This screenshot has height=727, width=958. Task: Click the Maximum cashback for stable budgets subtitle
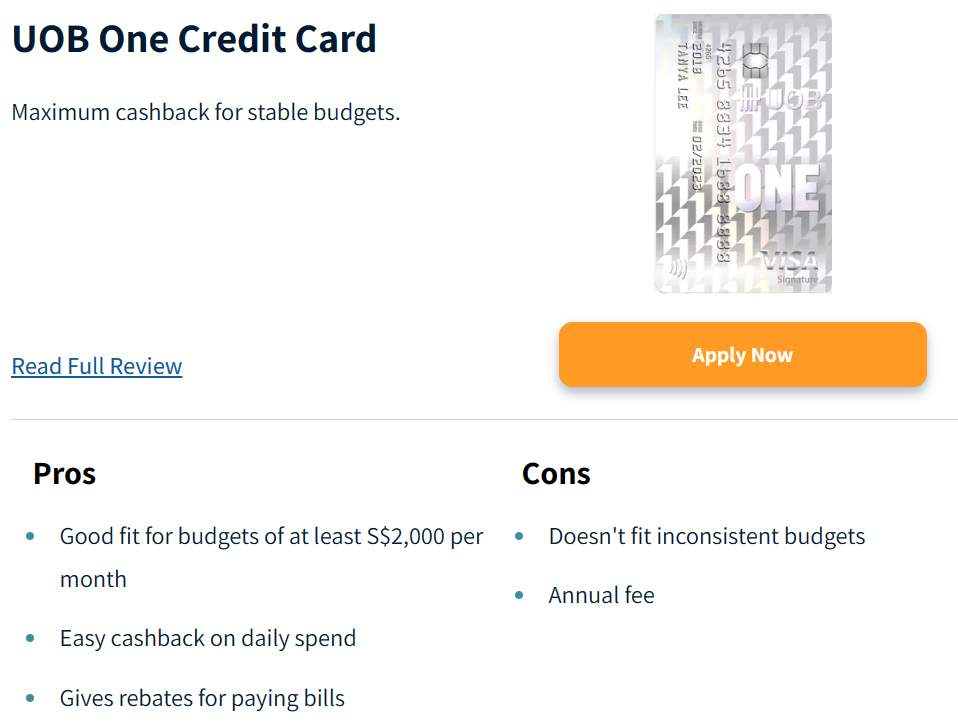pos(206,112)
